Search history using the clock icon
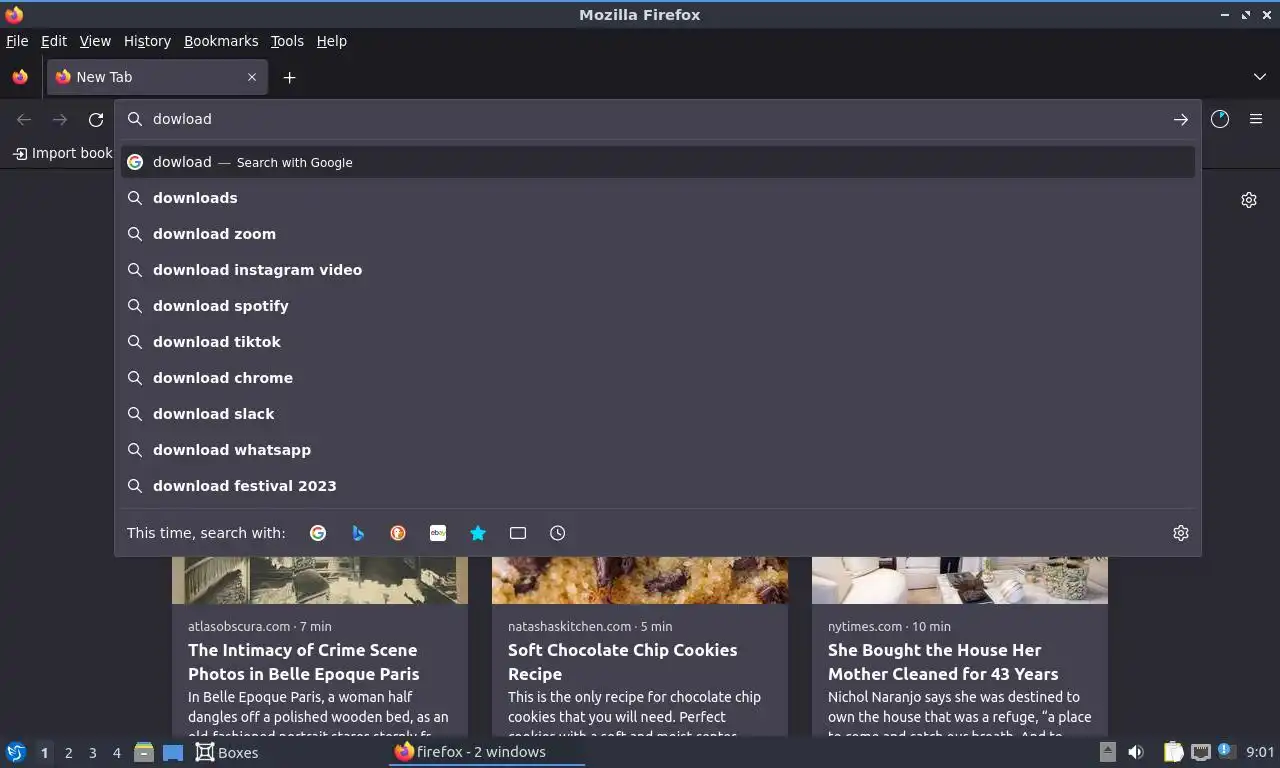 tap(558, 533)
